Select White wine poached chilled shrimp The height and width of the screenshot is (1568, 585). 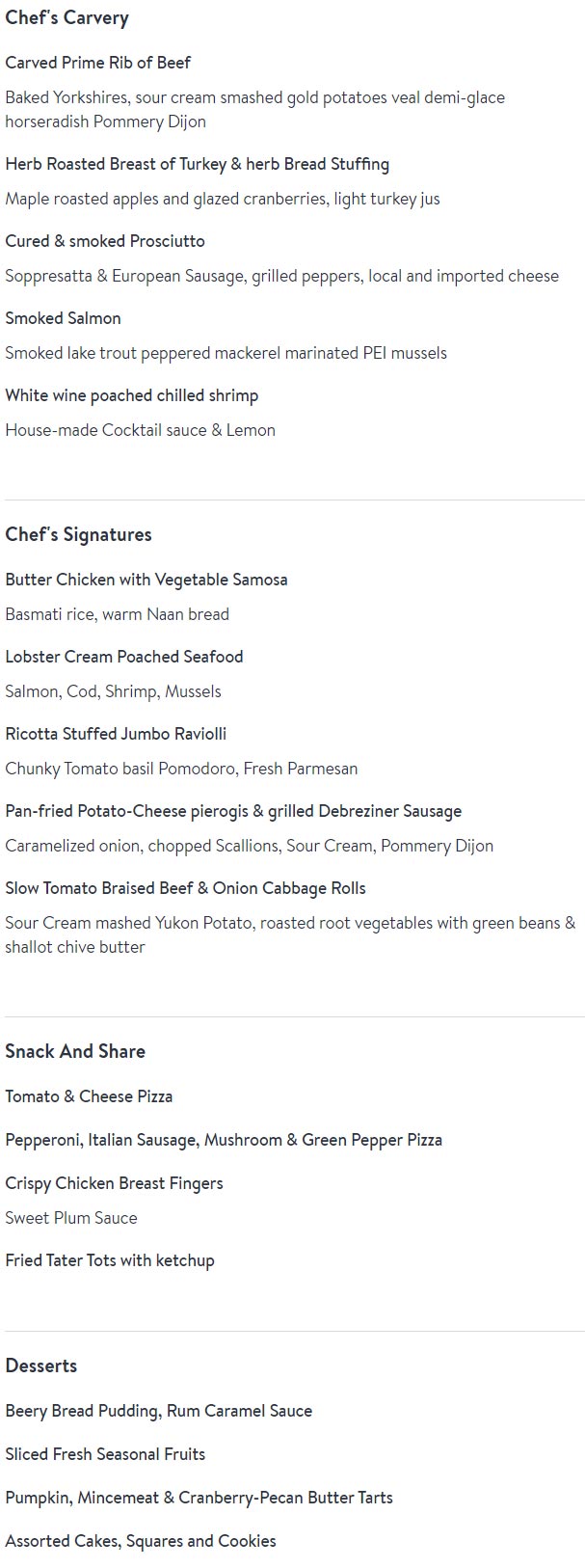[131, 395]
